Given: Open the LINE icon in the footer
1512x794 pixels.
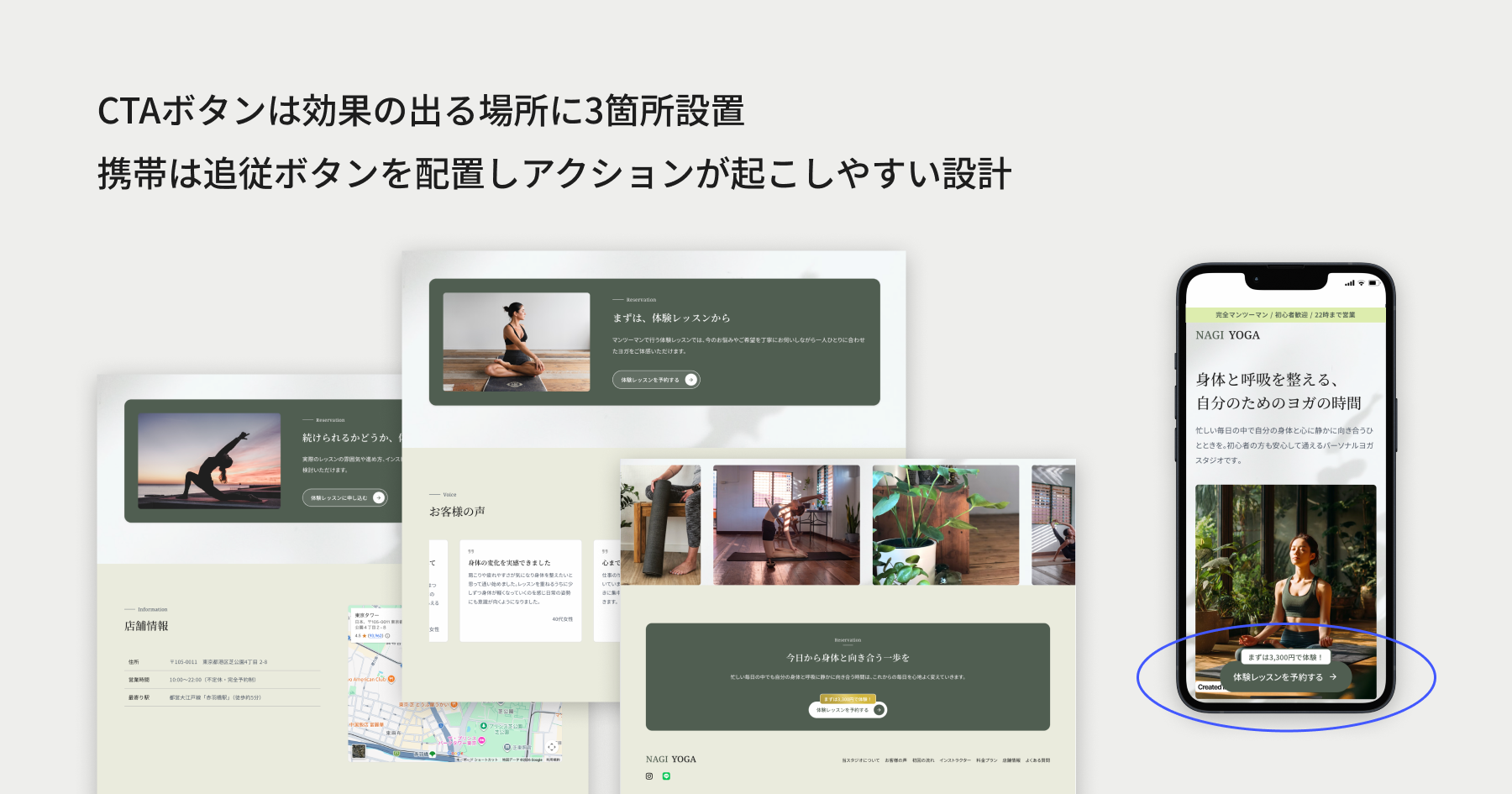Looking at the screenshot, I should pyautogui.click(x=666, y=776).
